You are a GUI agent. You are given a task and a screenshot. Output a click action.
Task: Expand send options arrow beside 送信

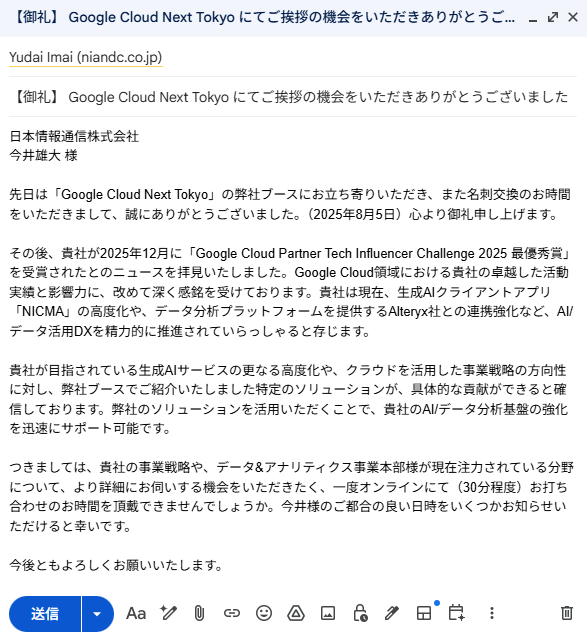97,614
